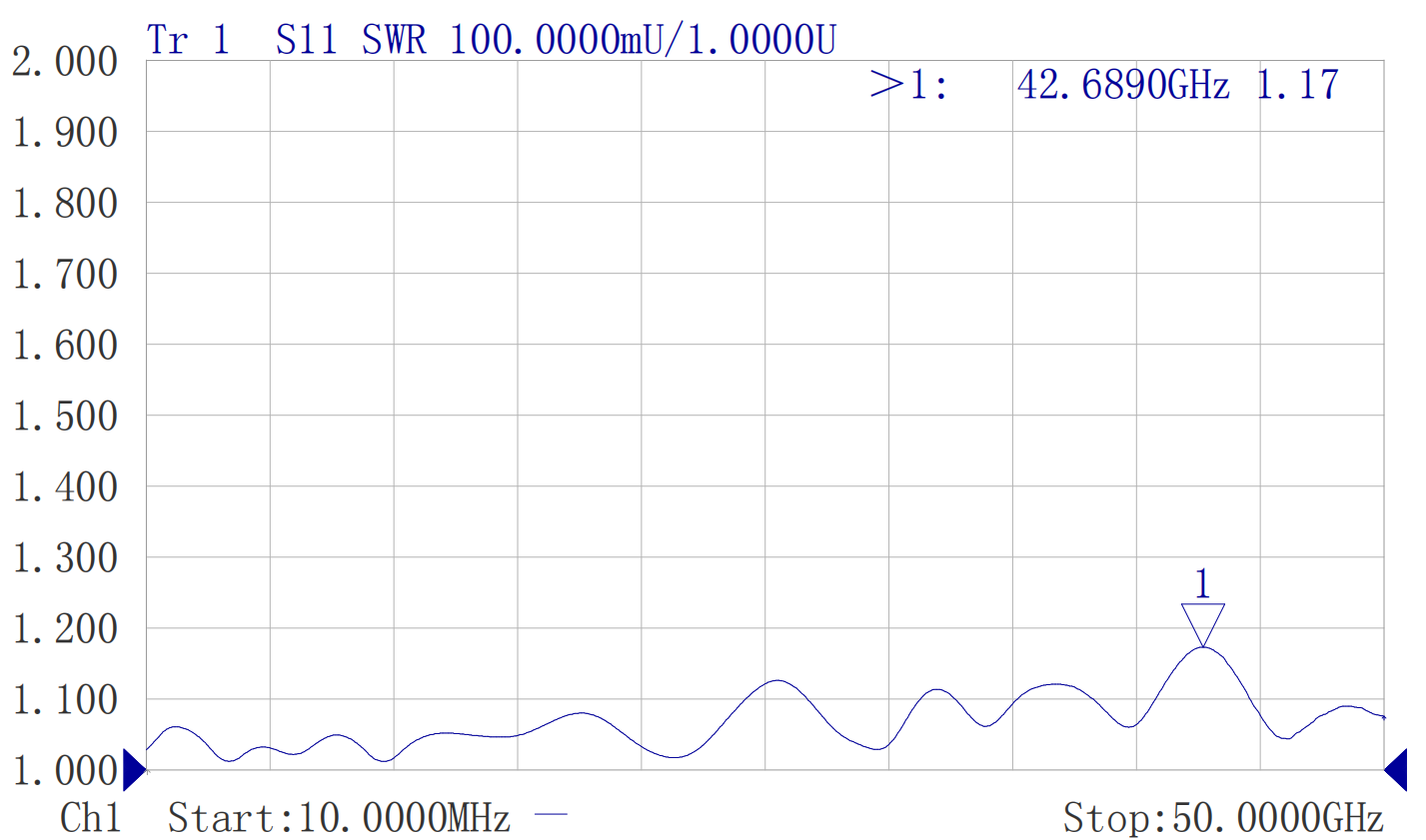
Task: Click the right blue reference level triangle
Action: click(1396, 768)
